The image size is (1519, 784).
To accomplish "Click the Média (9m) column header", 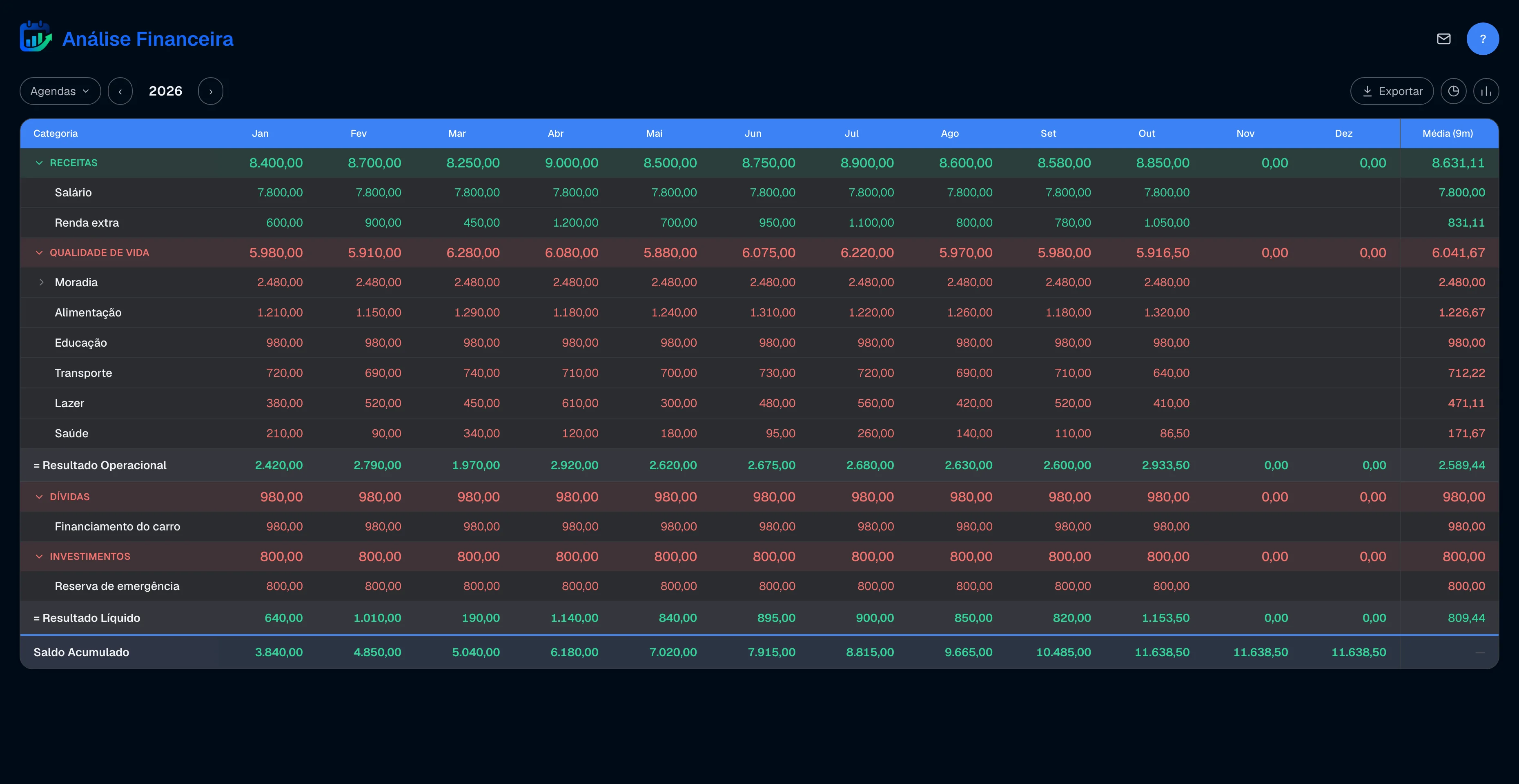I will coord(1448,133).
